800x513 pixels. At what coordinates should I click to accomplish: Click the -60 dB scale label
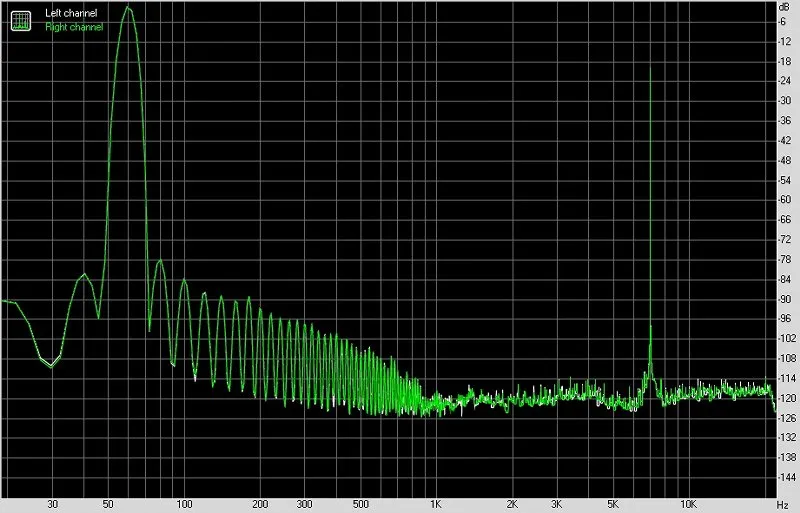(x=785, y=200)
